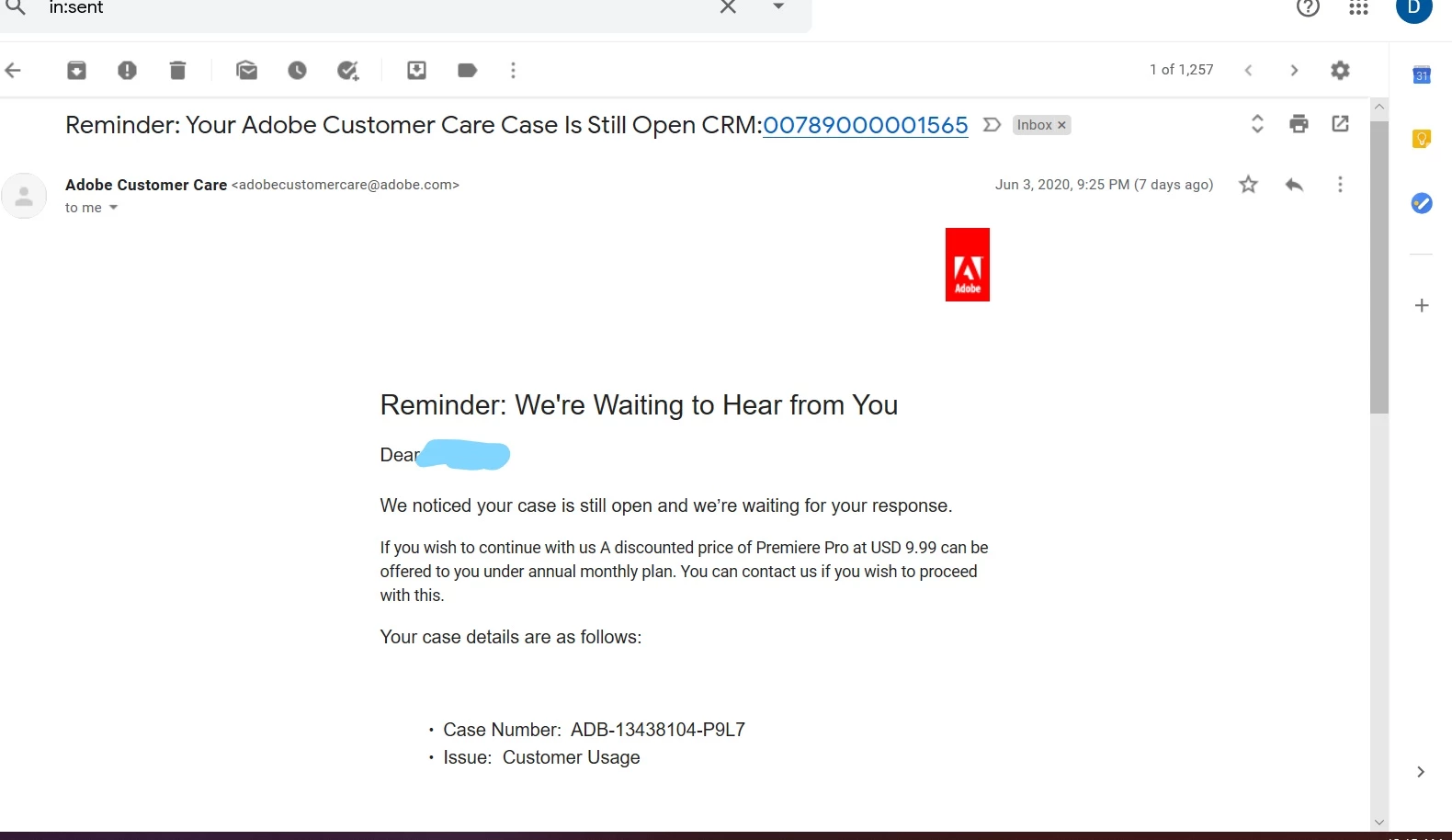Mark email as unread
Image resolution: width=1452 pixels, height=840 pixels.
pyautogui.click(x=246, y=70)
